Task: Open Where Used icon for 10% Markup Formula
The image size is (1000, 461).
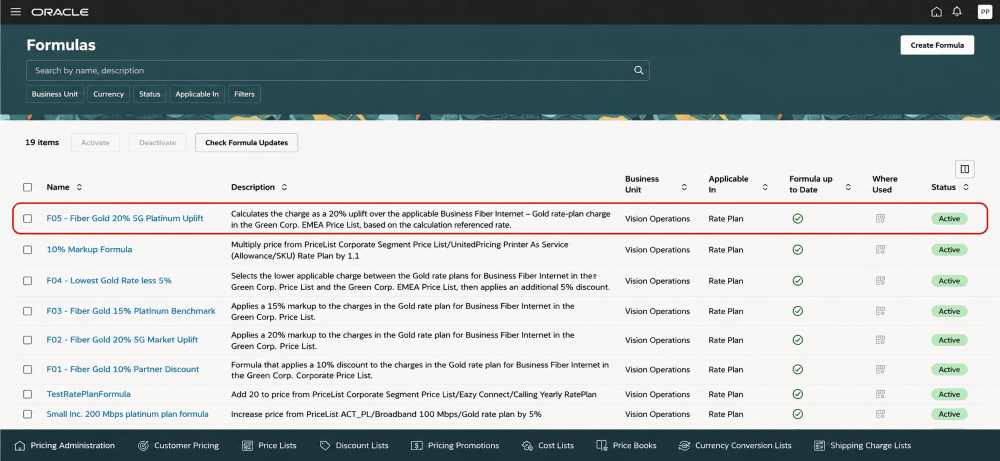Action: tap(881, 250)
